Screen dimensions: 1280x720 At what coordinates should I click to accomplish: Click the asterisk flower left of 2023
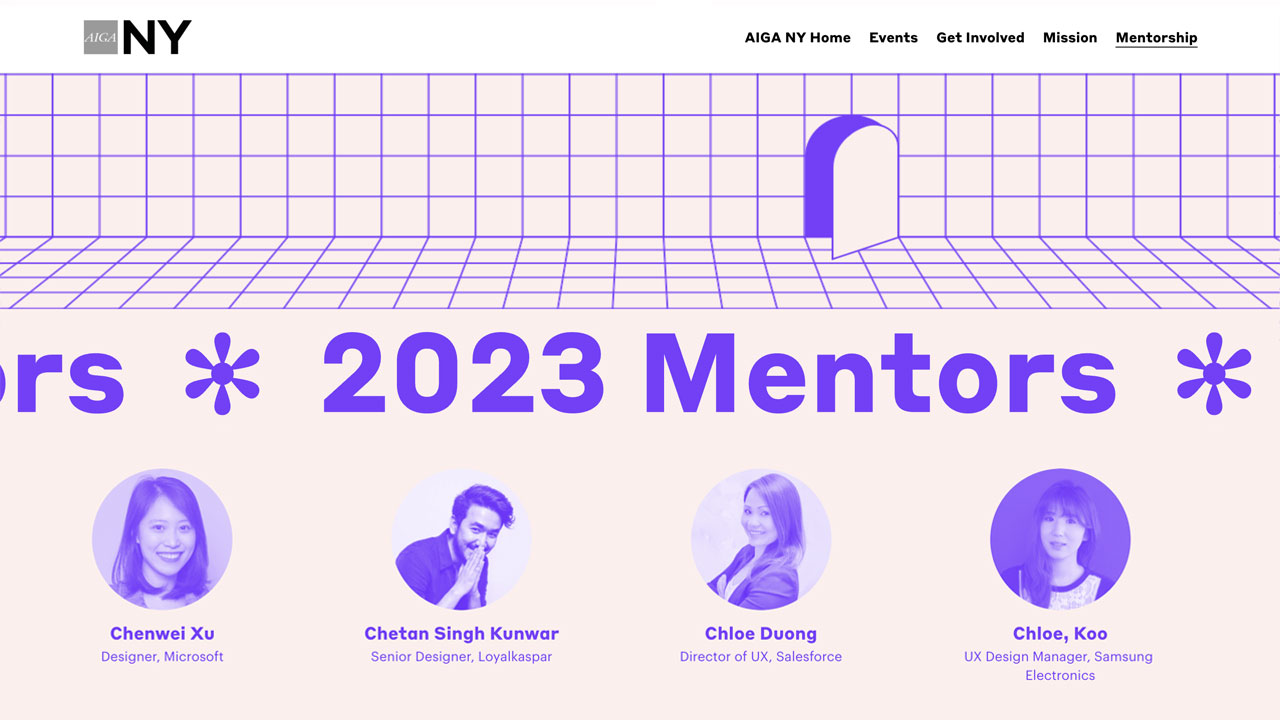222,374
